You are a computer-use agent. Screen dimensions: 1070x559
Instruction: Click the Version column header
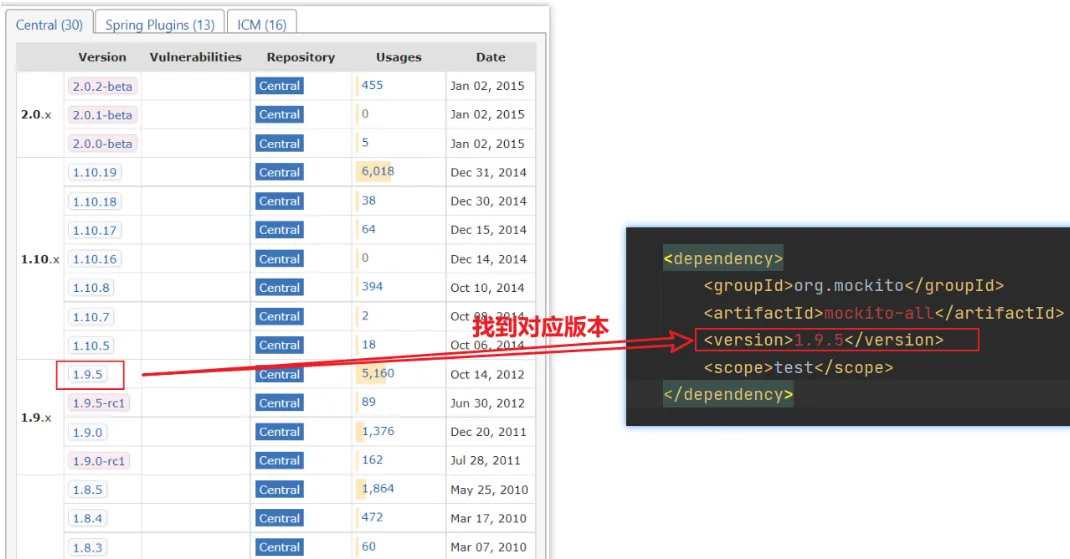coord(102,57)
